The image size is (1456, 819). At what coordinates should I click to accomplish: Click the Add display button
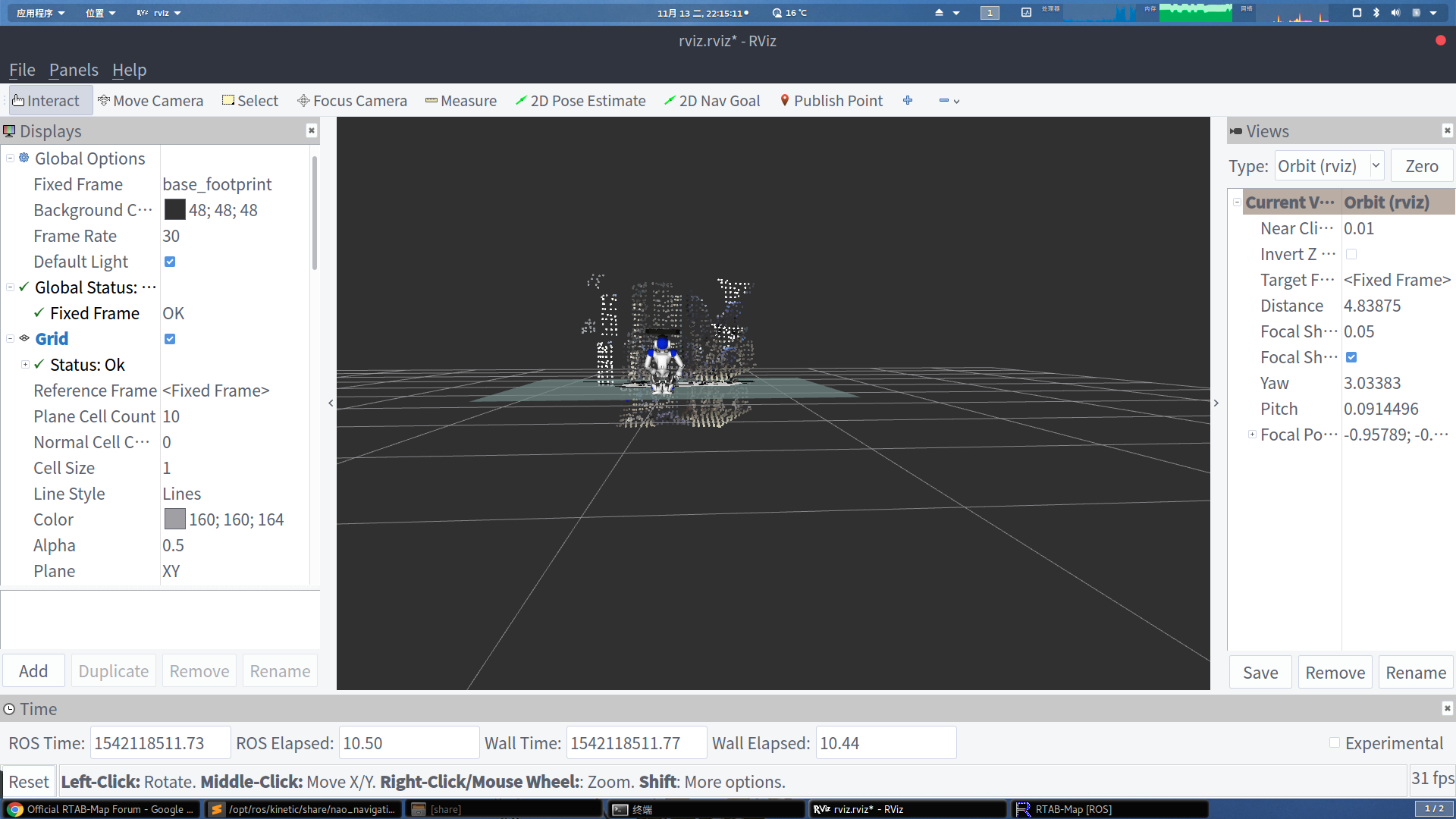[33, 671]
